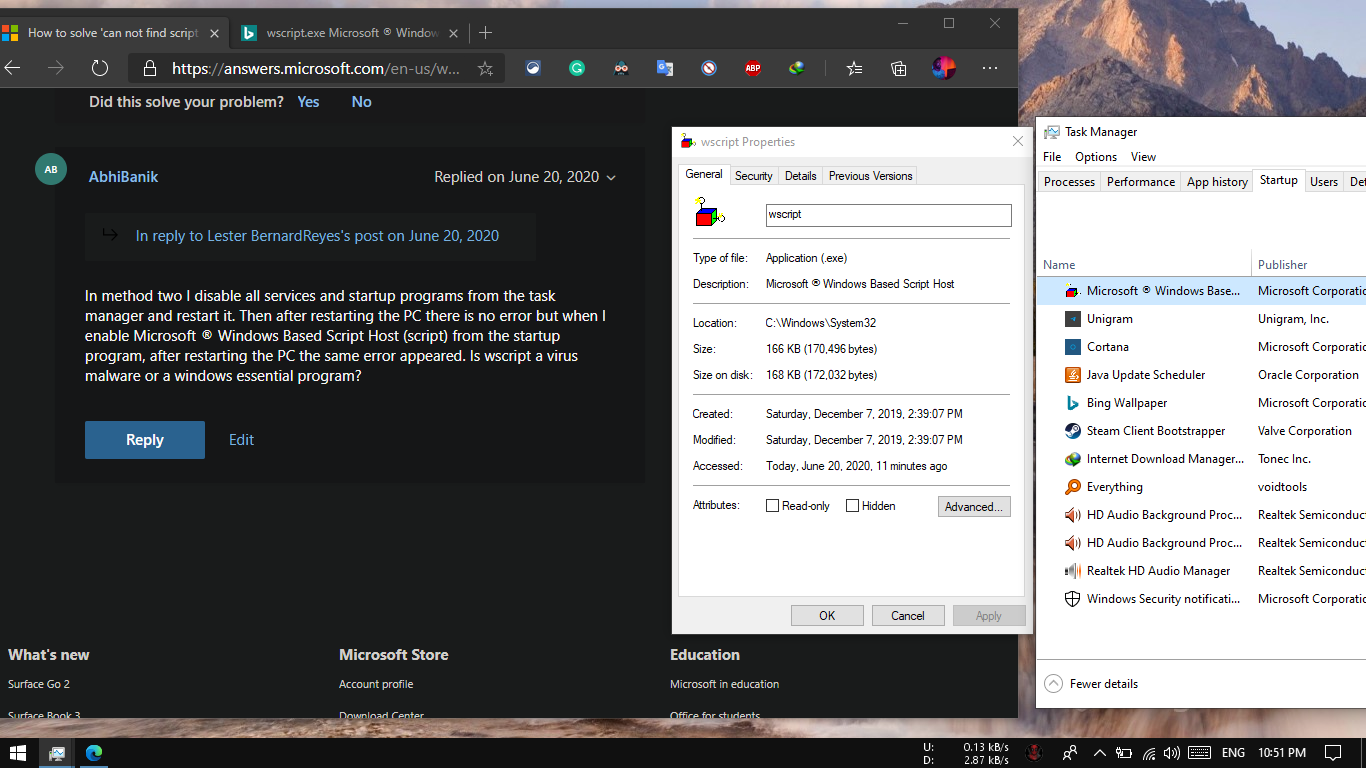The image size is (1366, 768).
Task: Click the taskbar volume speaker icon
Action: tap(1172, 752)
